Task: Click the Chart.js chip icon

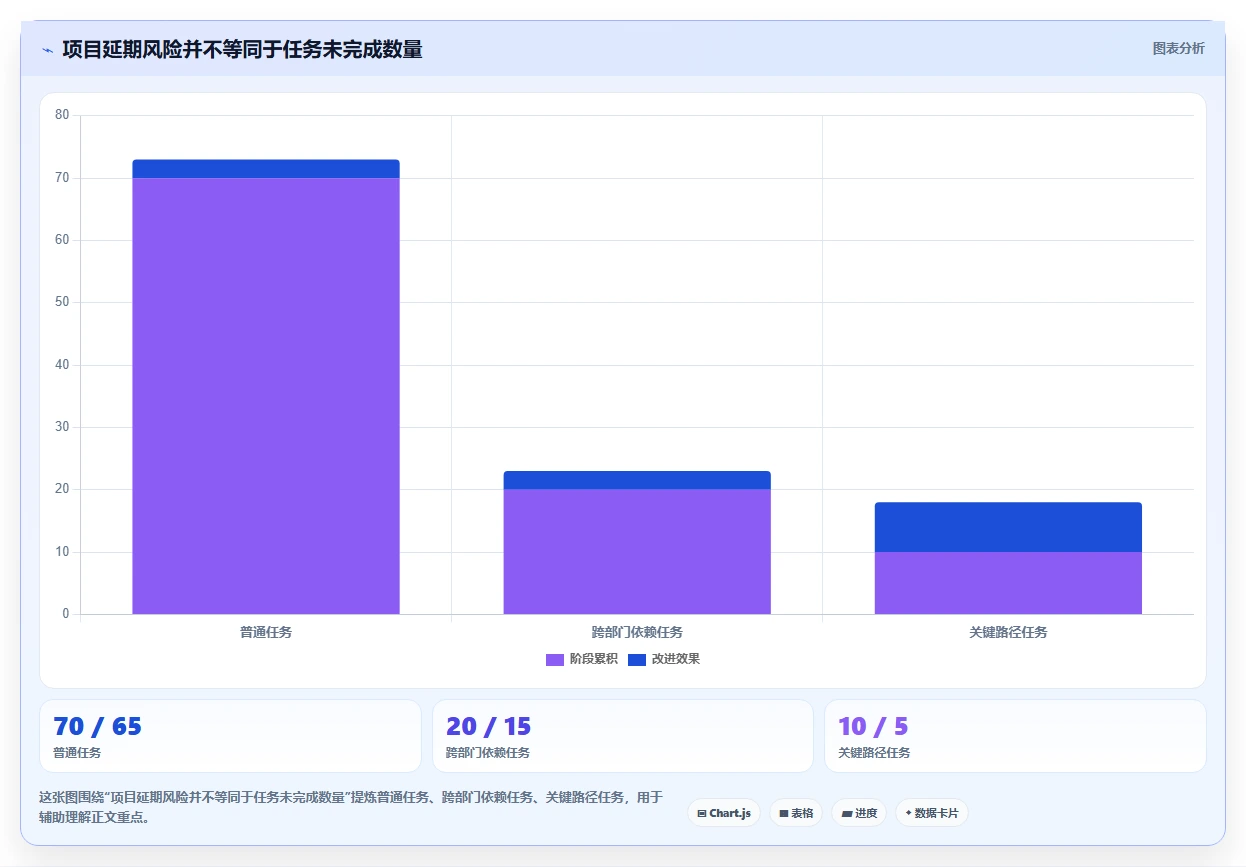Action: point(702,813)
